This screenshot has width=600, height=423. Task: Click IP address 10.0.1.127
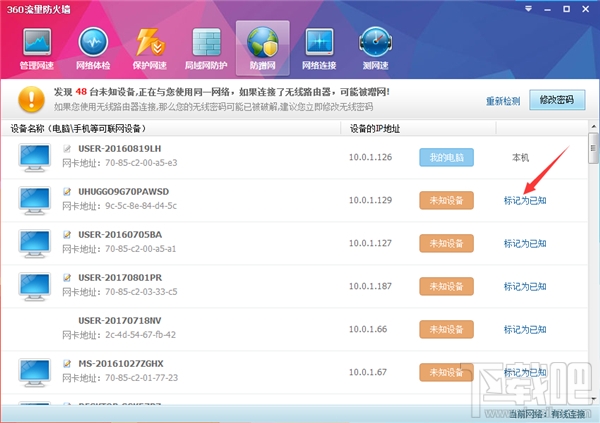[370, 243]
